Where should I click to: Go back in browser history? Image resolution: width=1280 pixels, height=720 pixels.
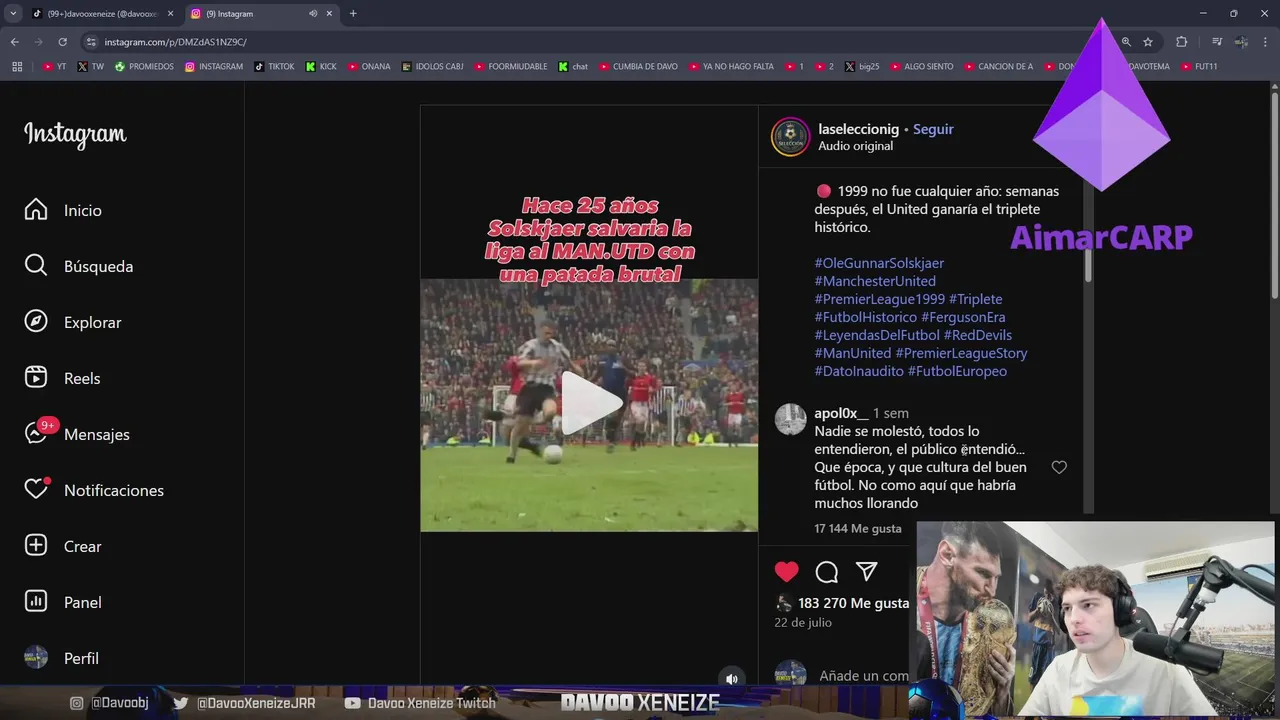pos(14,42)
